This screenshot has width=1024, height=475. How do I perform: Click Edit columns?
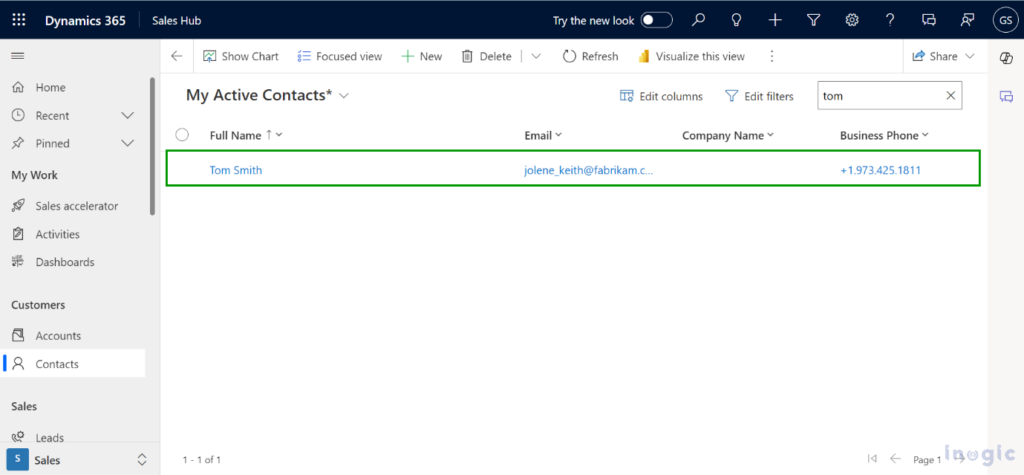coord(661,96)
